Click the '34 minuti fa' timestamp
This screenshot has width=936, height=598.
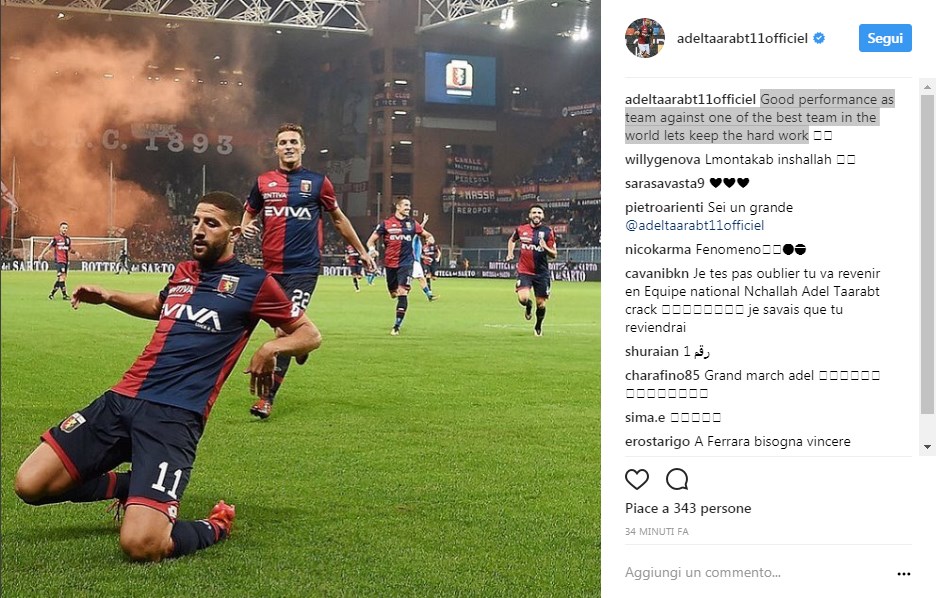click(x=657, y=531)
